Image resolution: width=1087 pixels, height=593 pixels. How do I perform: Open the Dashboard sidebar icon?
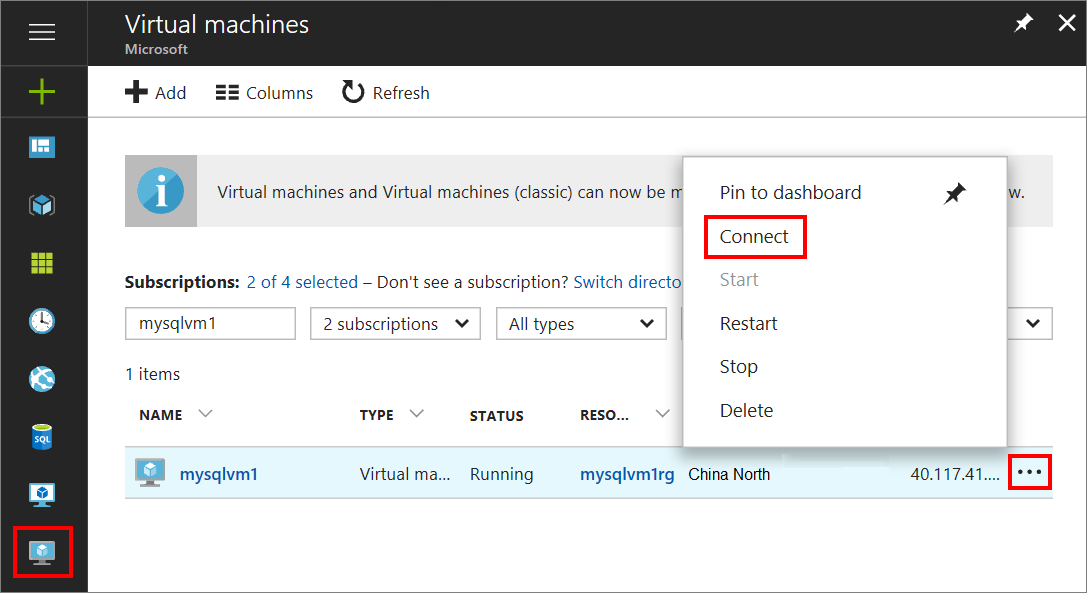coord(42,148)
